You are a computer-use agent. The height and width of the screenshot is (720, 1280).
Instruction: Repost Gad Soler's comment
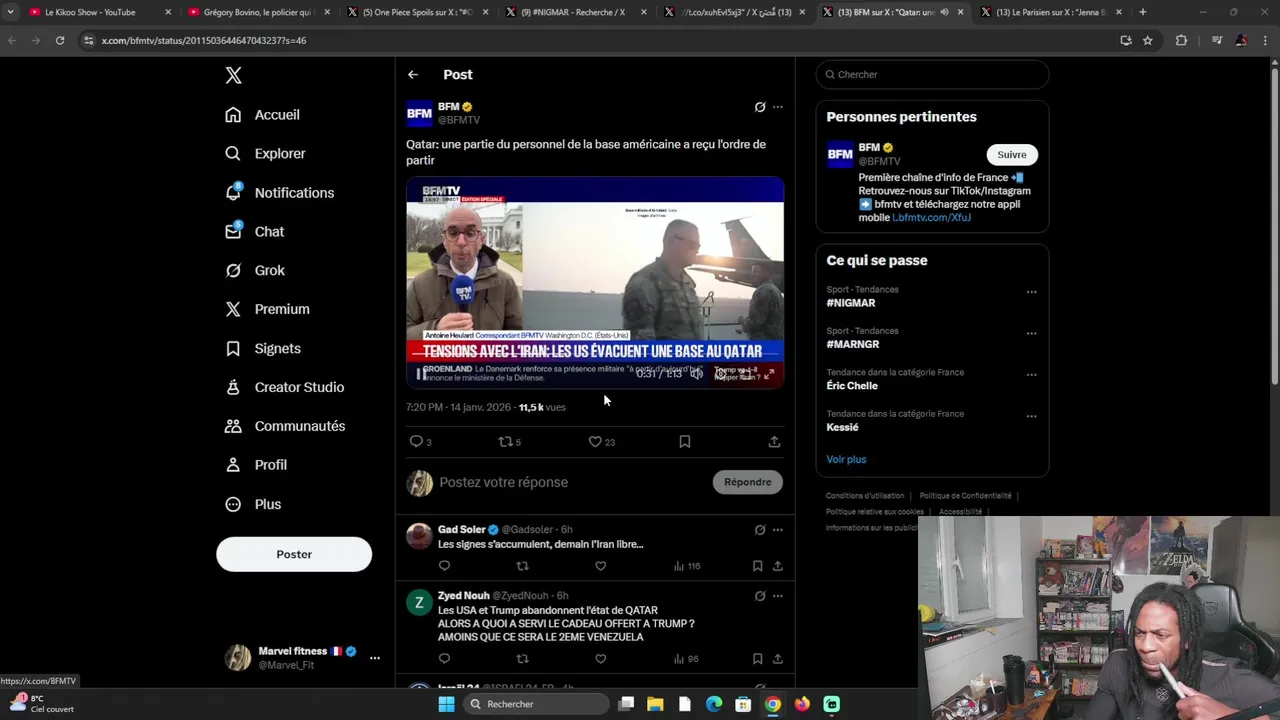point(522,566)
